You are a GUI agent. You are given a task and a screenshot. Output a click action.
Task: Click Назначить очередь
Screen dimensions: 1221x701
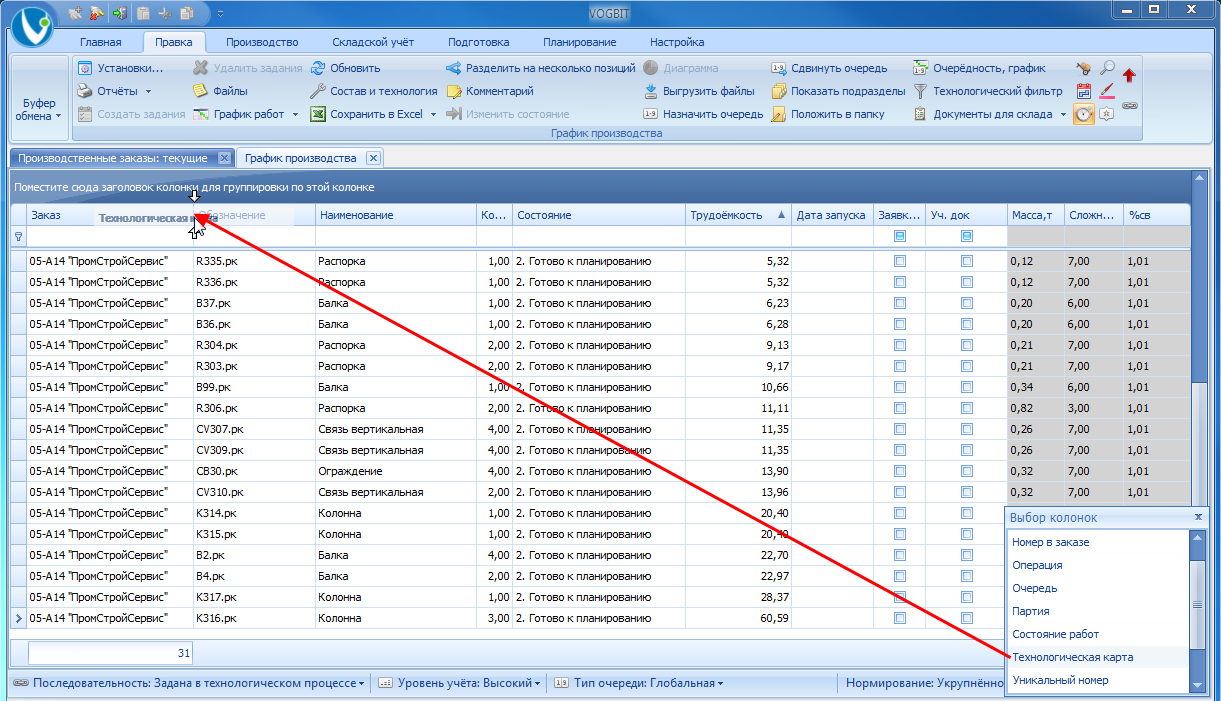click(702, 114)
